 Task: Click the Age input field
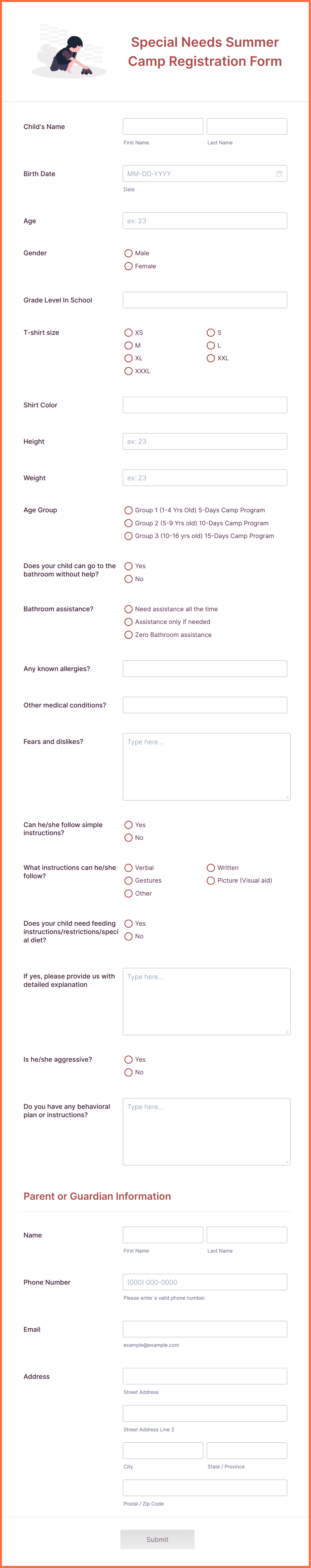pos(205,220)
